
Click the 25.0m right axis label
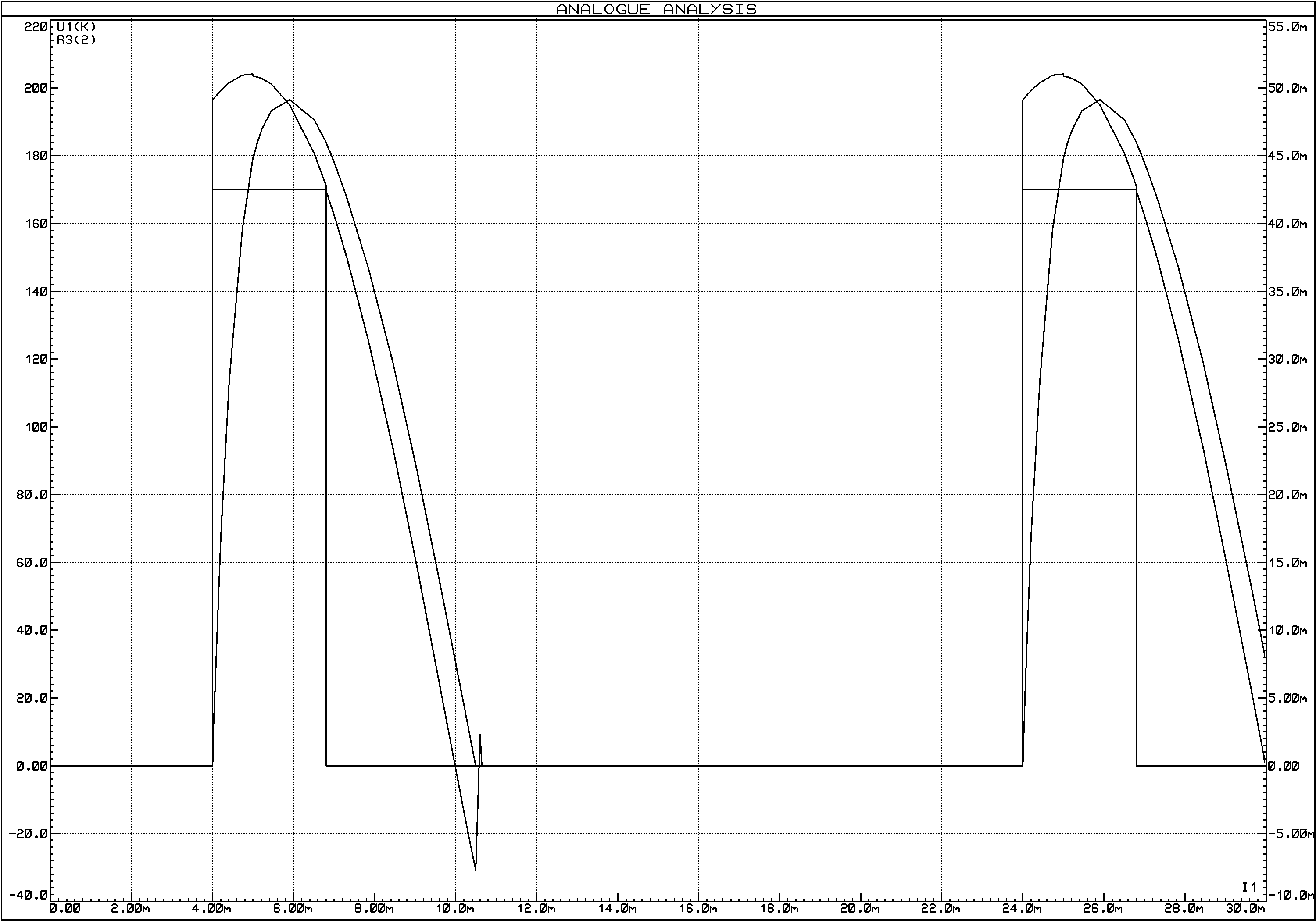1287,427
